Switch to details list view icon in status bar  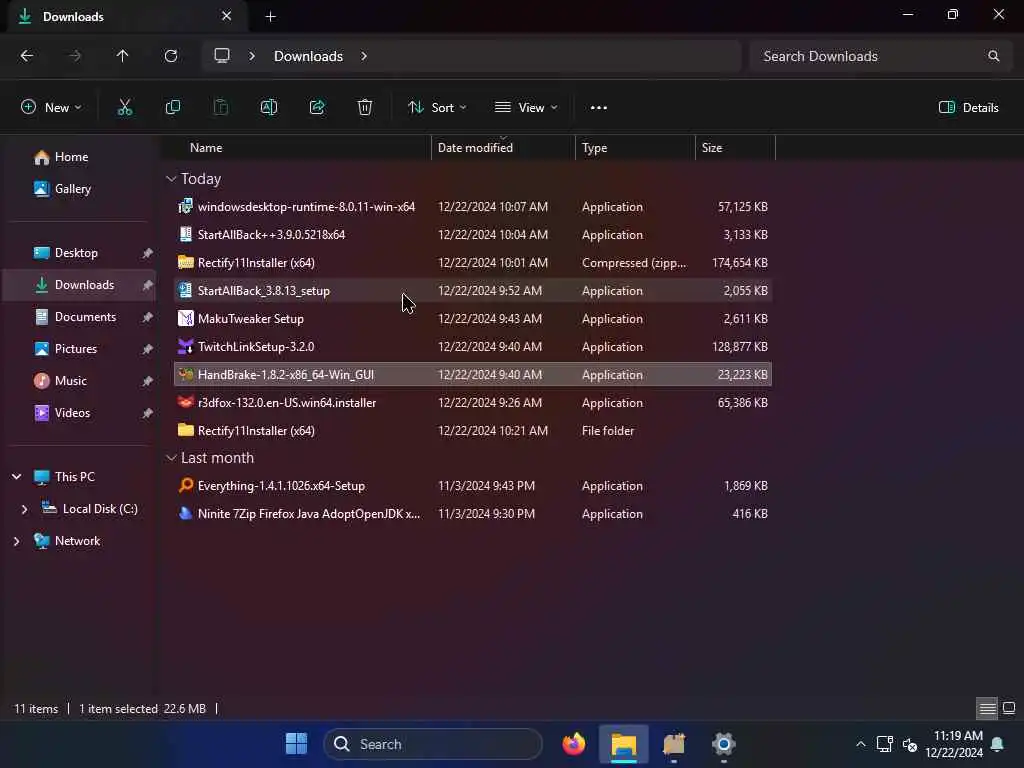pos(987,708)
